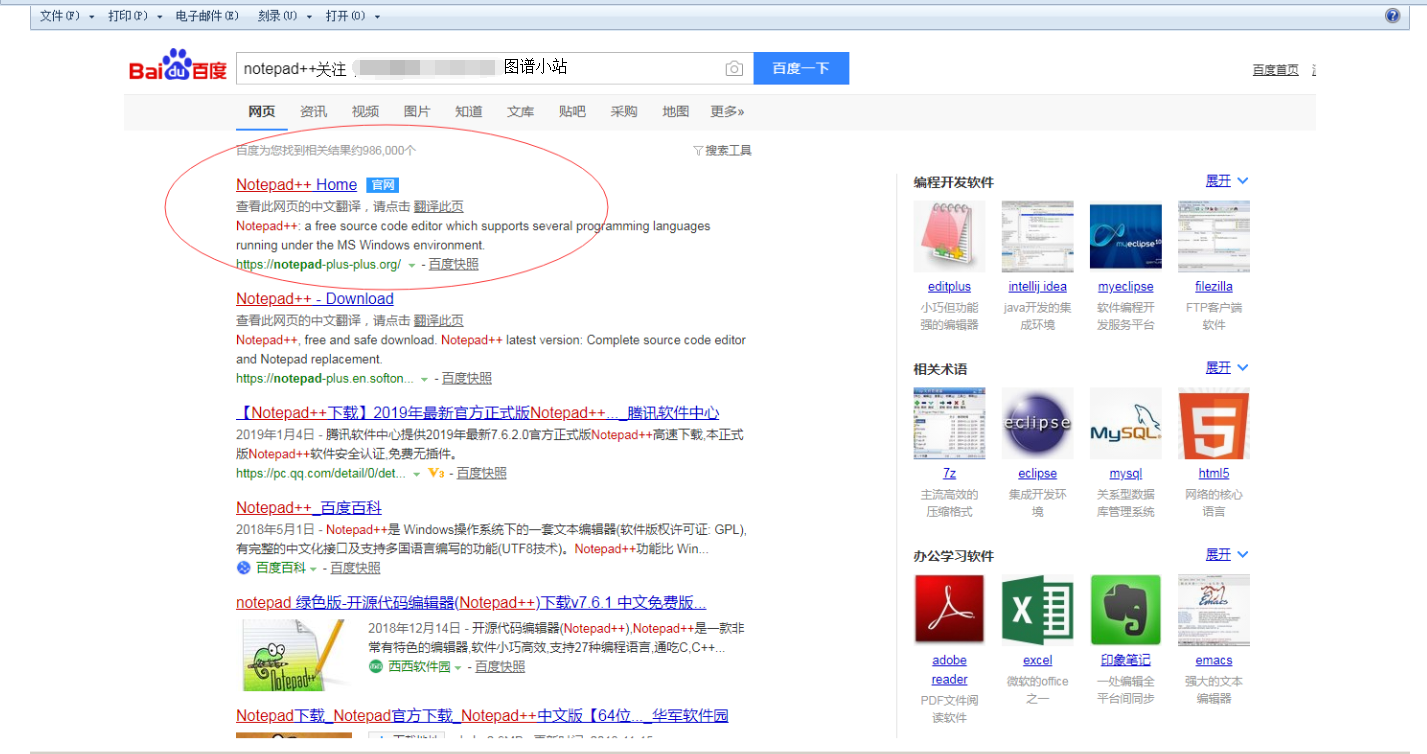Click the HTML5 shield icon
This screenshot has height=754, width=1427.
[1214, 423]
